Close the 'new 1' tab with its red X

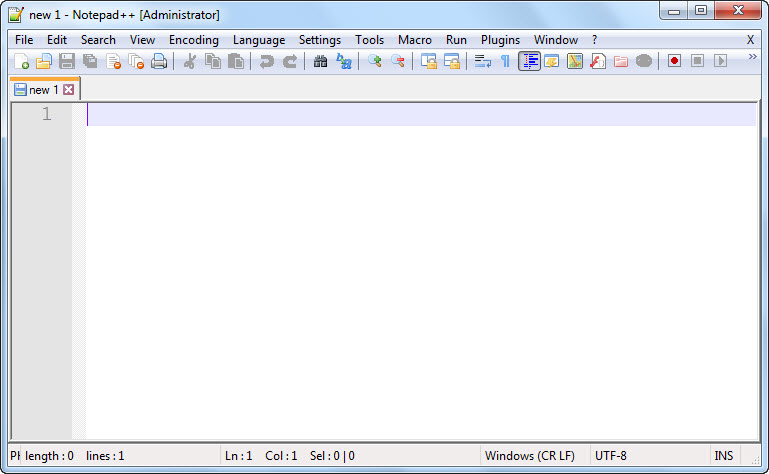[x=69, y=90]
